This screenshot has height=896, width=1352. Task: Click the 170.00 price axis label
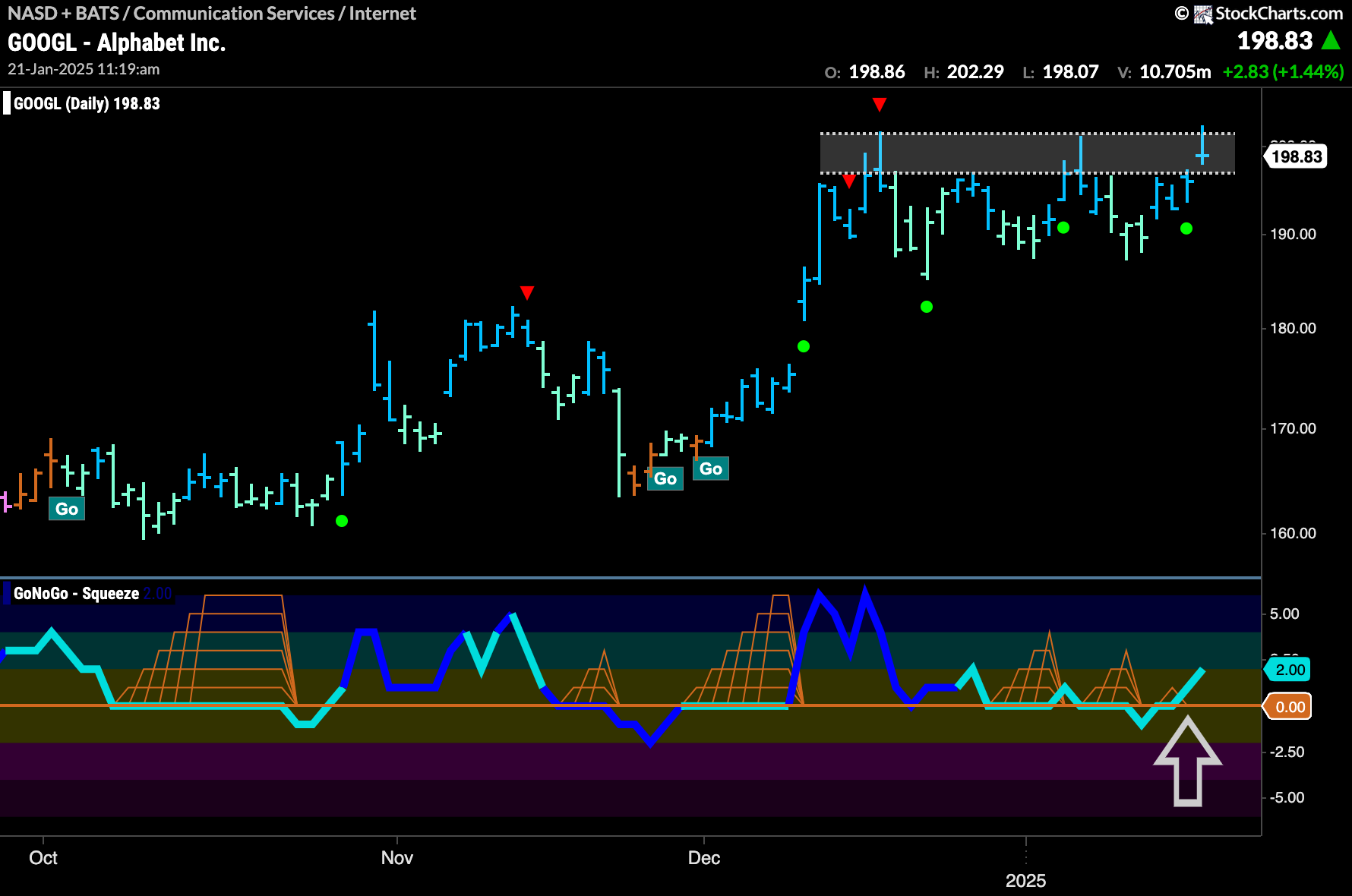(1293, 428)
